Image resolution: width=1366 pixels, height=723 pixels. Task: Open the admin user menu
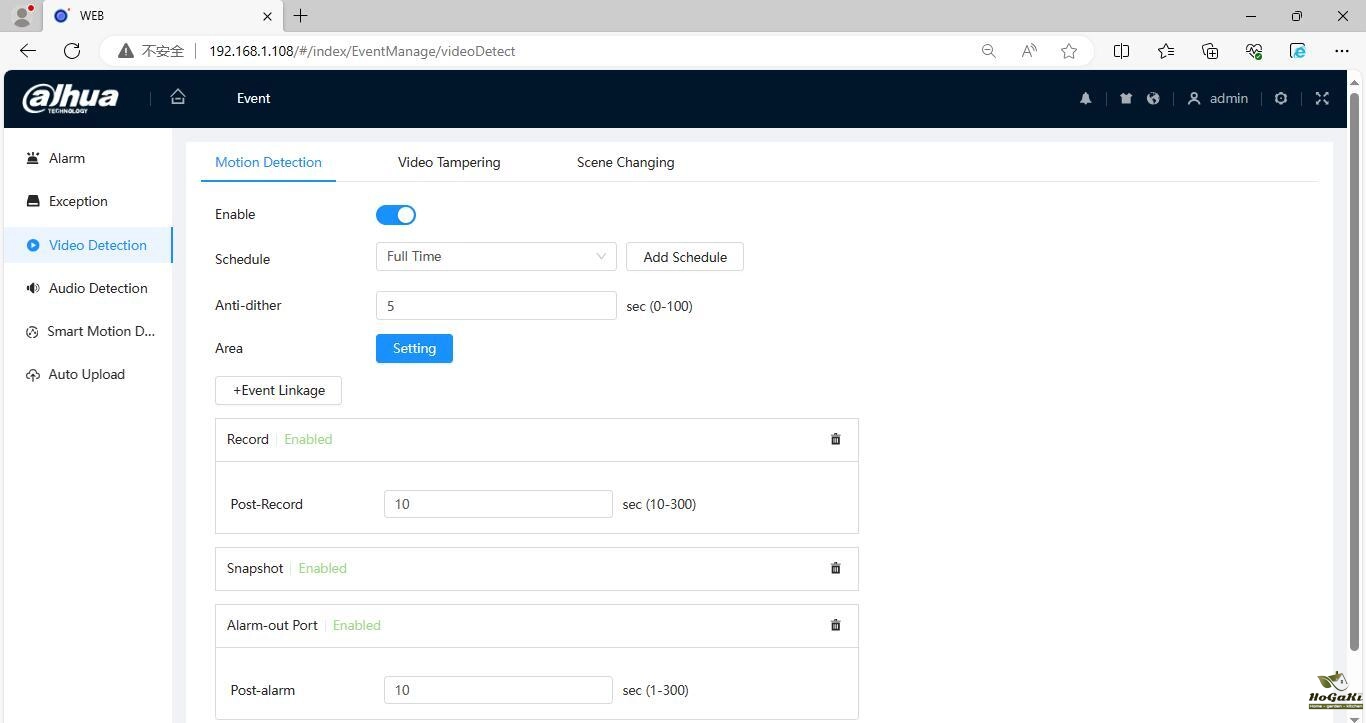pos(1218,98)
